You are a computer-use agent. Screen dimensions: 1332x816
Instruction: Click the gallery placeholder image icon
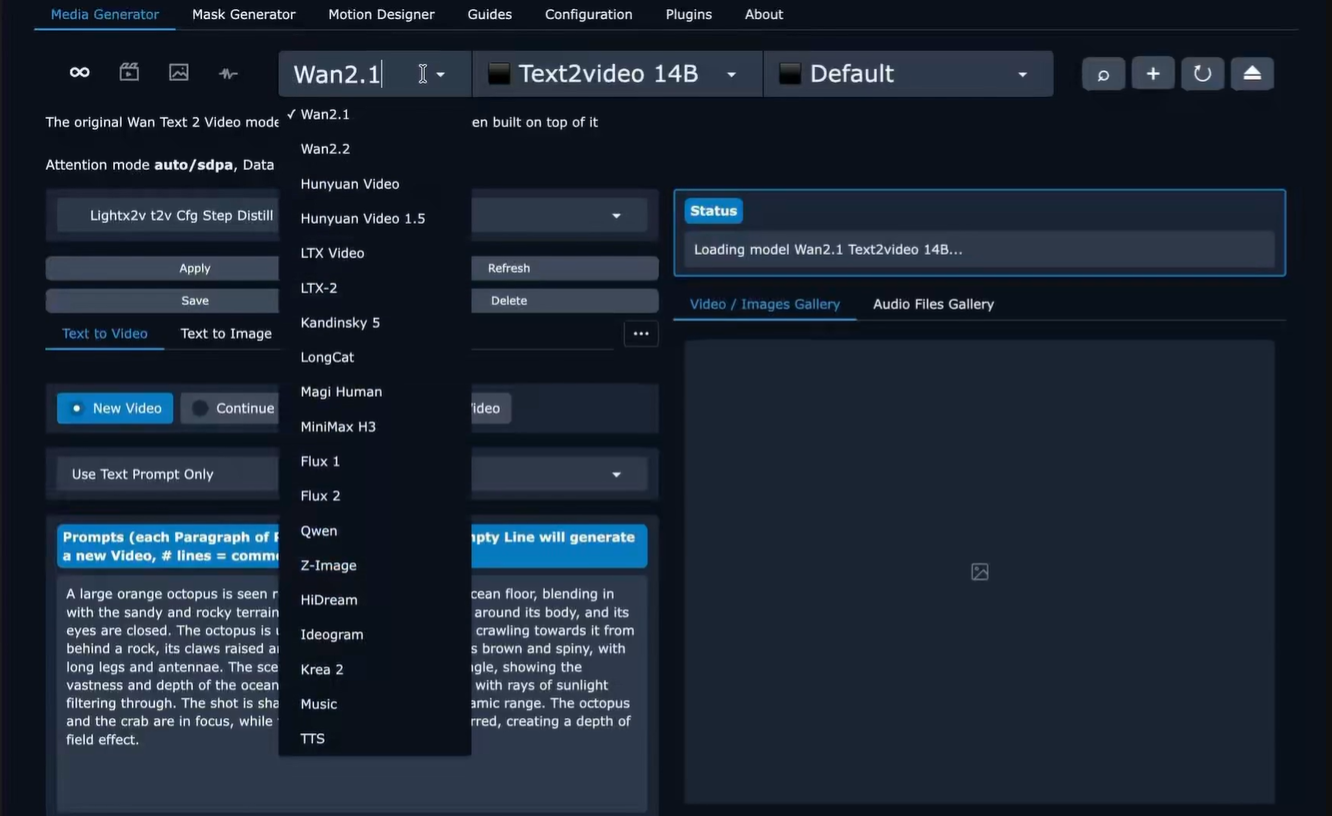[980, 572]
